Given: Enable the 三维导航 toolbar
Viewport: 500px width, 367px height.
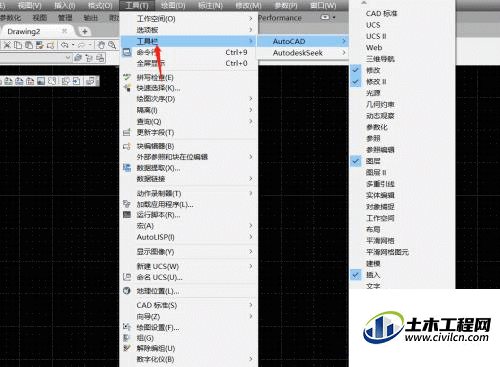Looking at the screenshot, I should [402, 59].
